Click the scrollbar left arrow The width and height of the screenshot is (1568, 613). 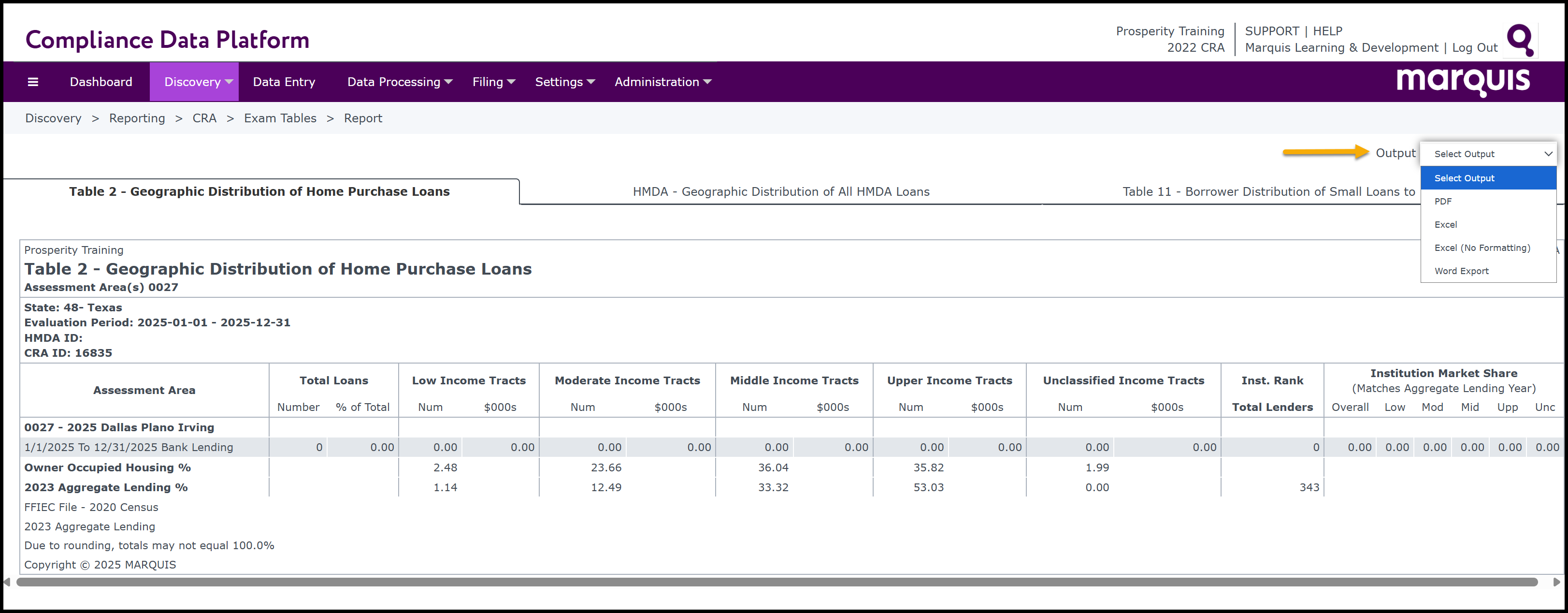pyautogui.click(x=7, y=582)
